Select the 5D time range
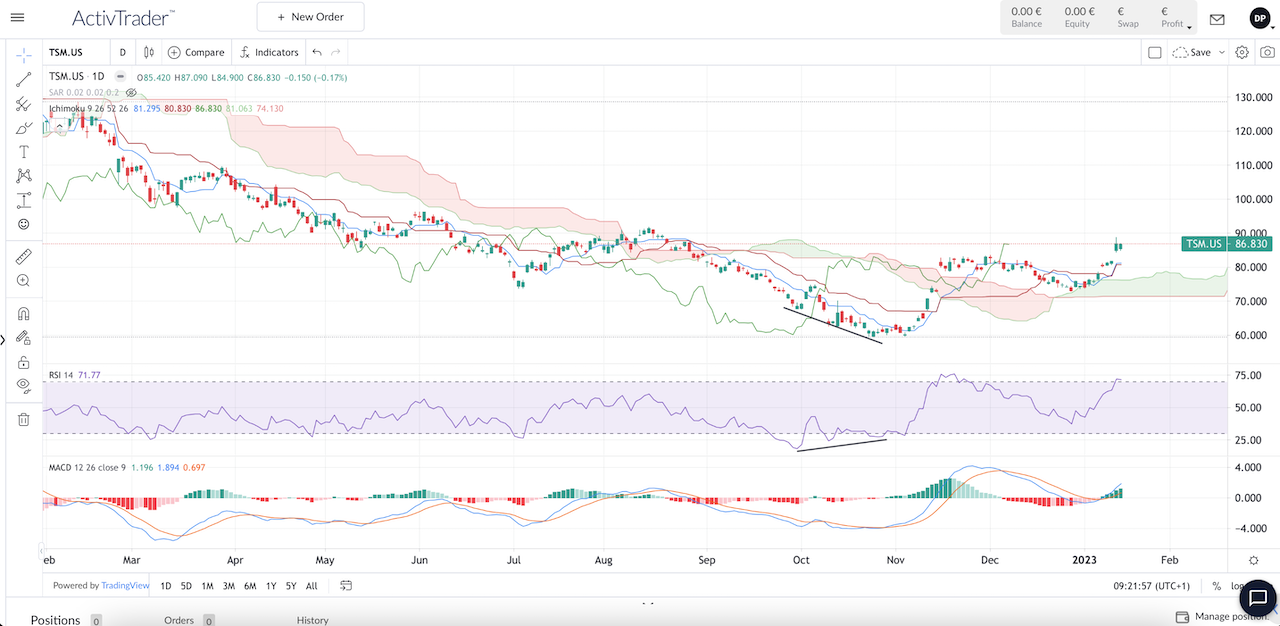The image size is (1280, 626). pyautogui.click(x=186, y=586)
